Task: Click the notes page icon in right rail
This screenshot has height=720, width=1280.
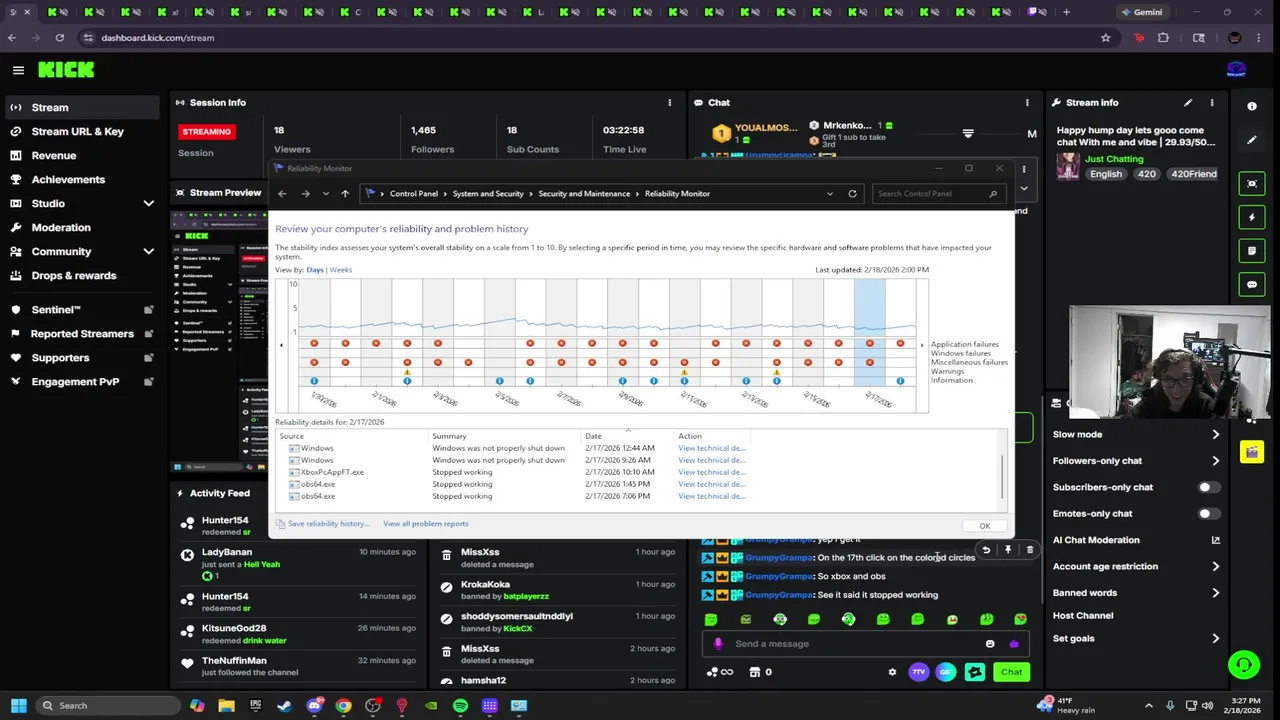Action: [1252, 251]
